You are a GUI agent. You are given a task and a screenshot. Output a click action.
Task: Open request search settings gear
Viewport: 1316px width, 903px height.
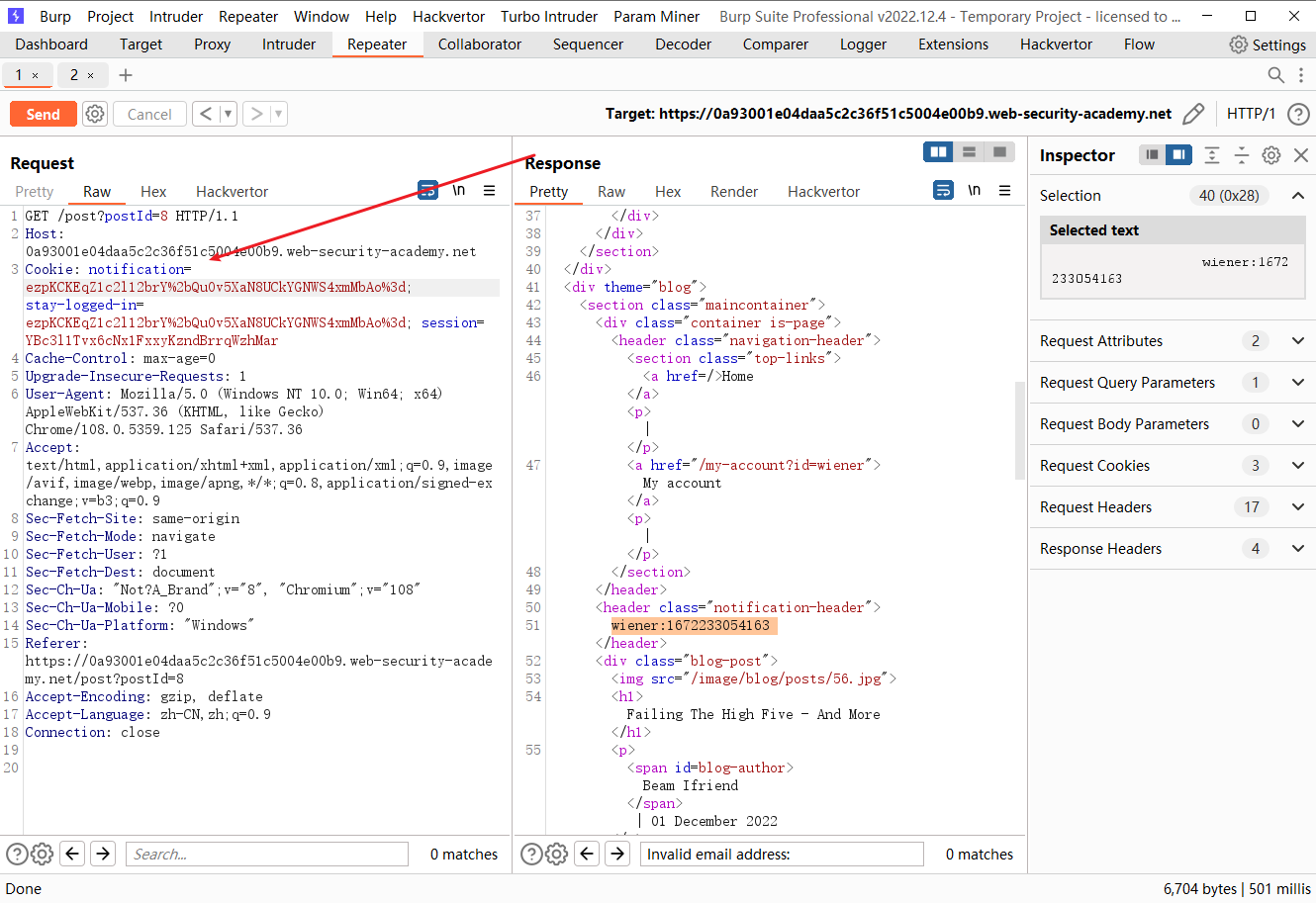(42, 854)
